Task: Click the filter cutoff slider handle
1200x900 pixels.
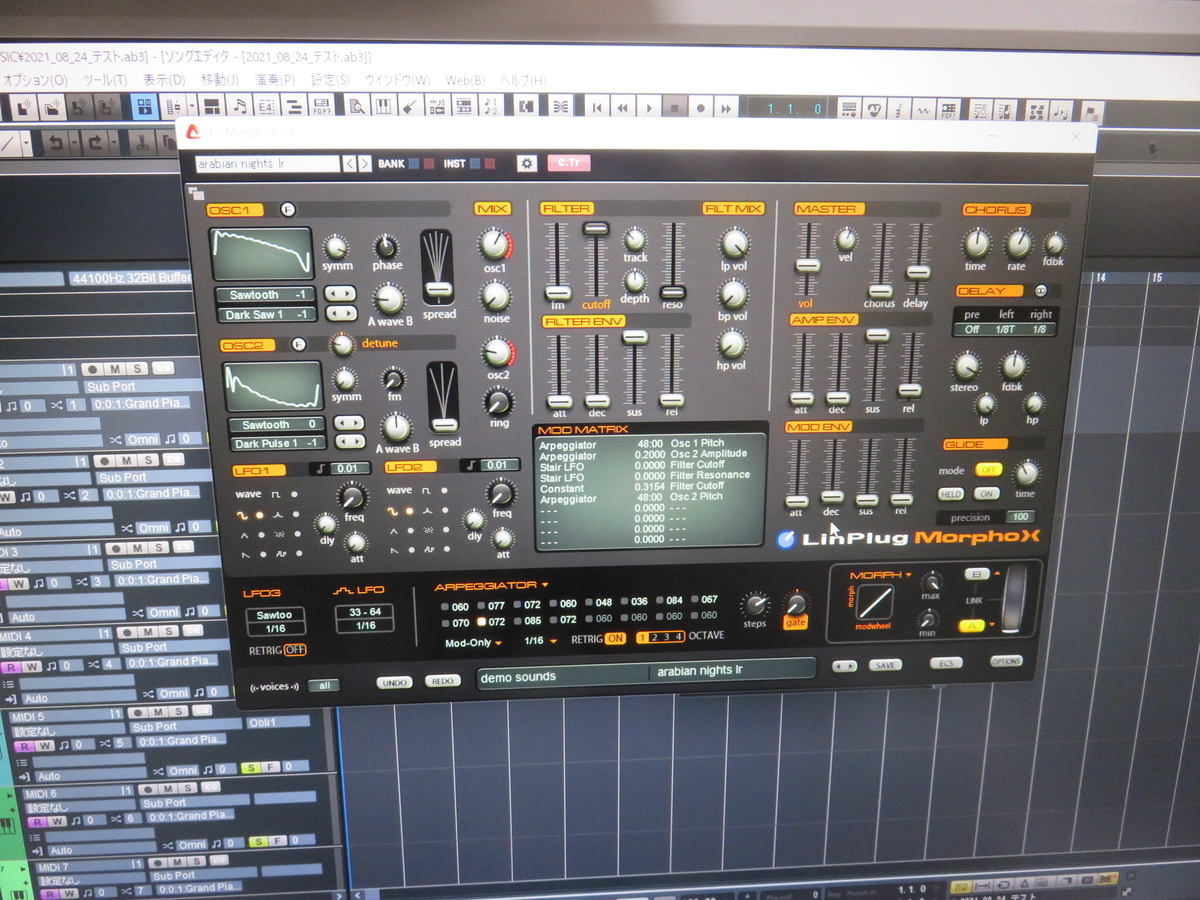Action: 596,229
